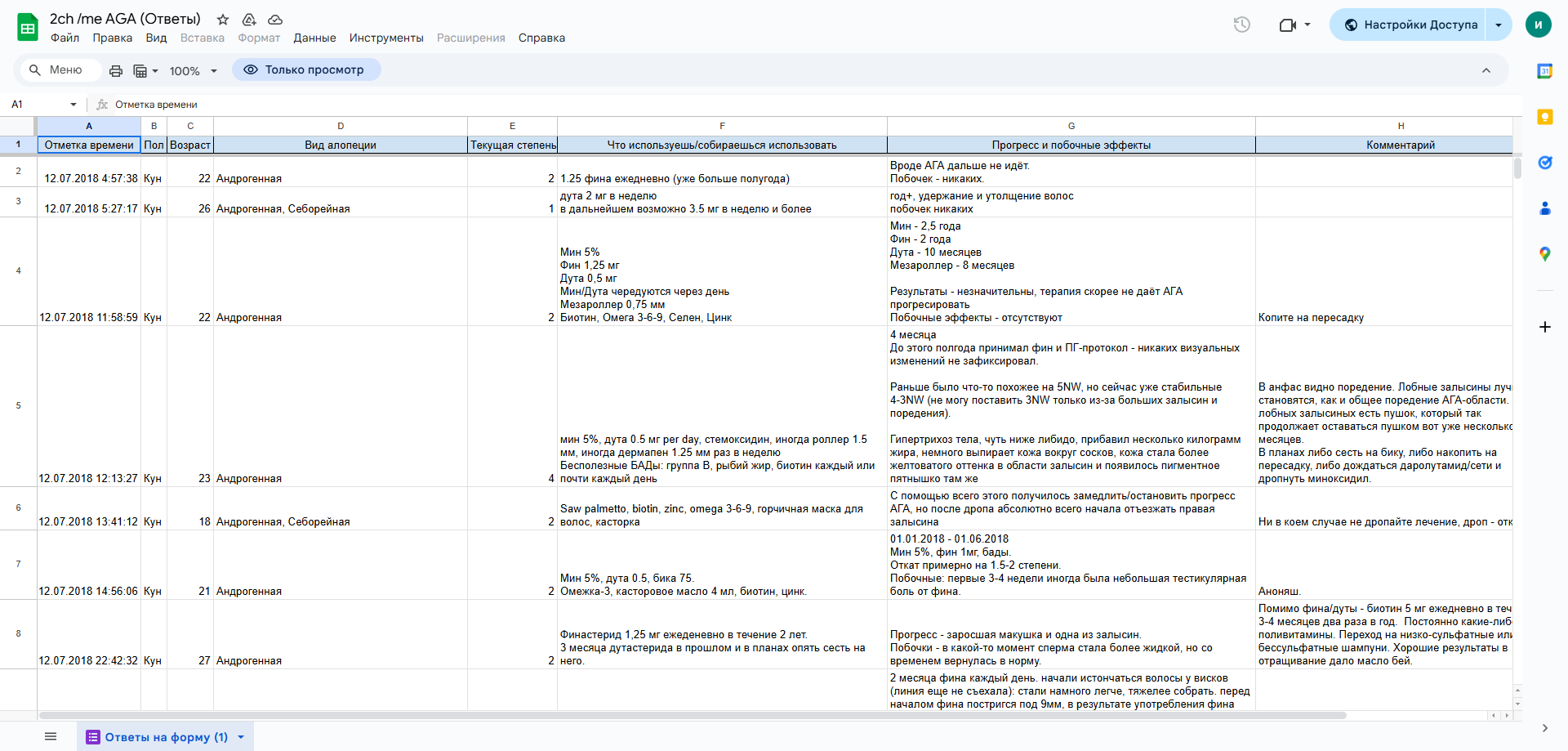Select the 1.25 фина ежедневно cell
The image size is (1568, 751).
point(722,172)
